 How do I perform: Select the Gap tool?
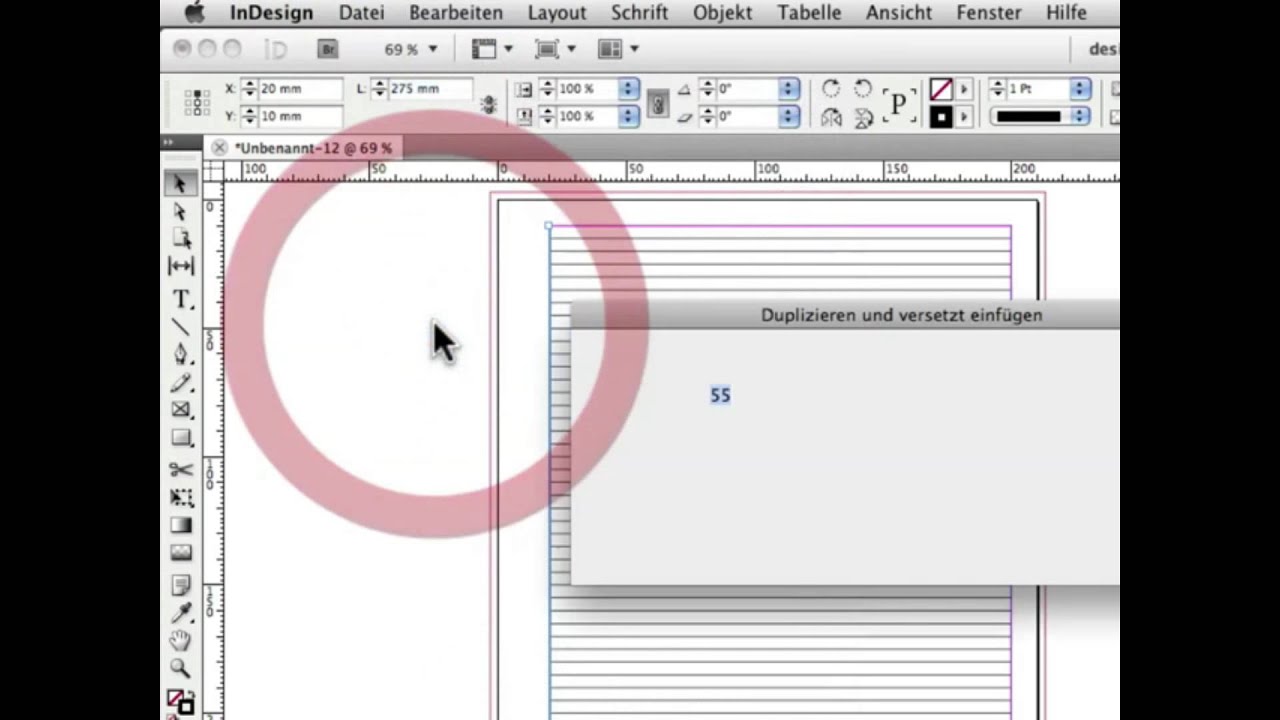tap(181, 266)
